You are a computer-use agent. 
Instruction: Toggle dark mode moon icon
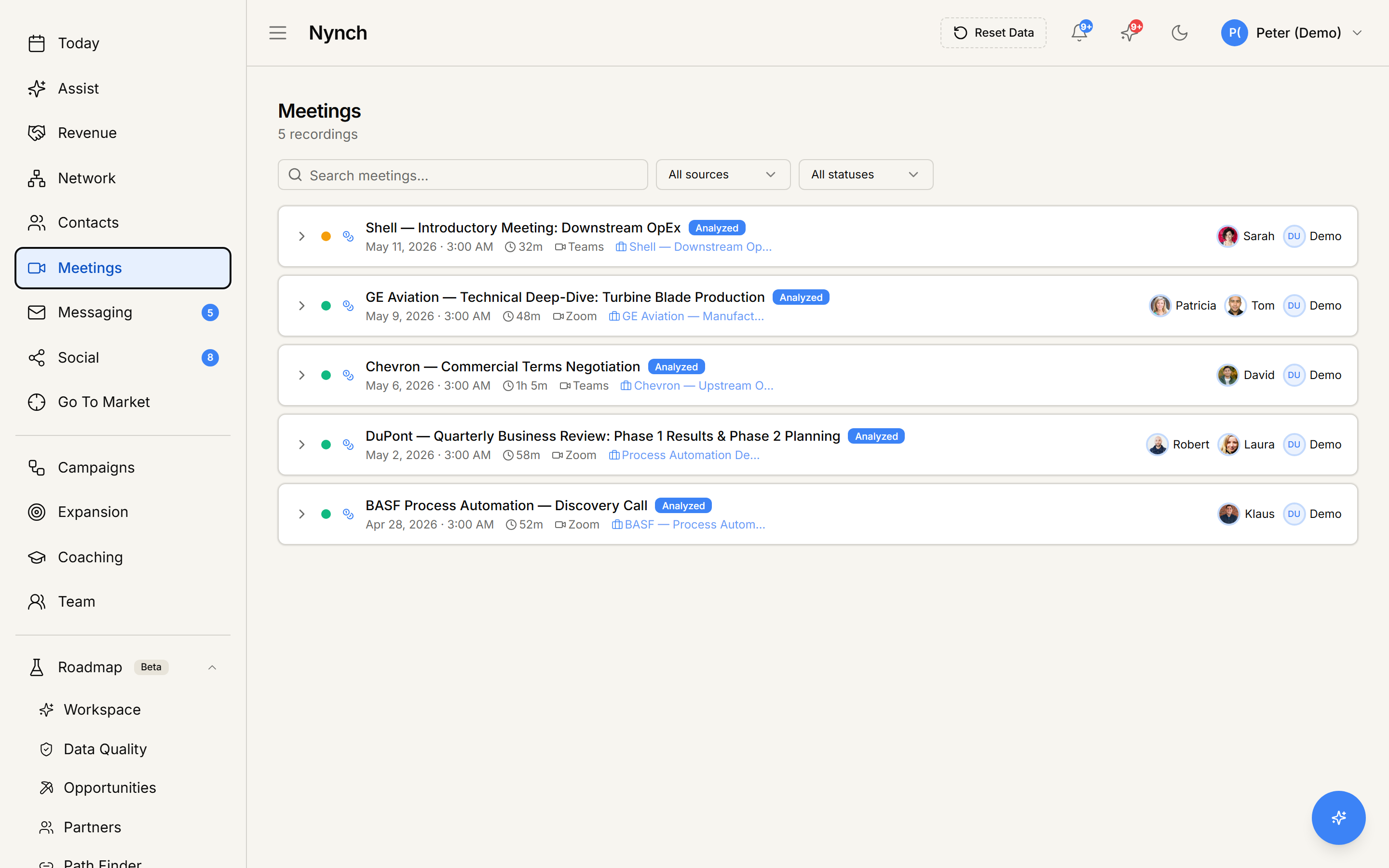coord(1179,33)
